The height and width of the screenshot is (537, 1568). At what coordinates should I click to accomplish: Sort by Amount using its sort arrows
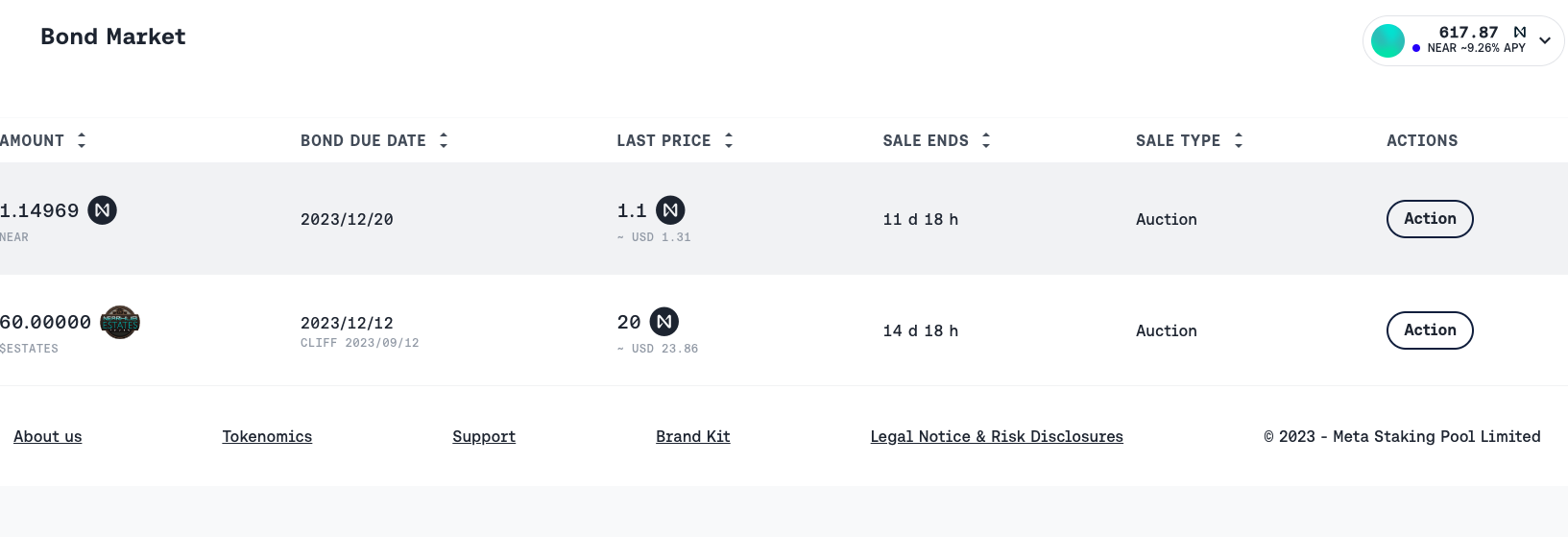coord(82,140)
